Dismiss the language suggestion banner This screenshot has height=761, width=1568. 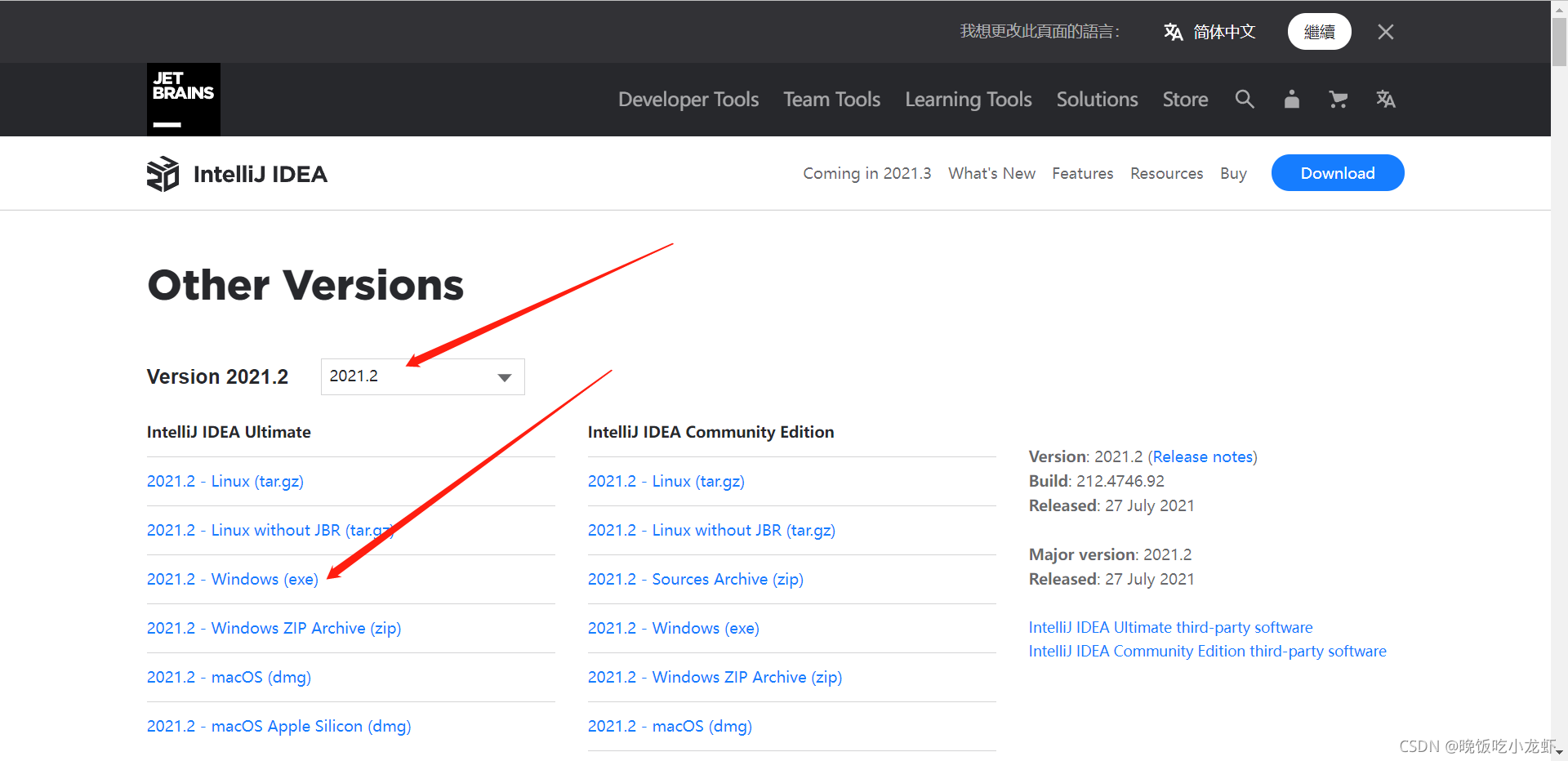(1385, 32)
